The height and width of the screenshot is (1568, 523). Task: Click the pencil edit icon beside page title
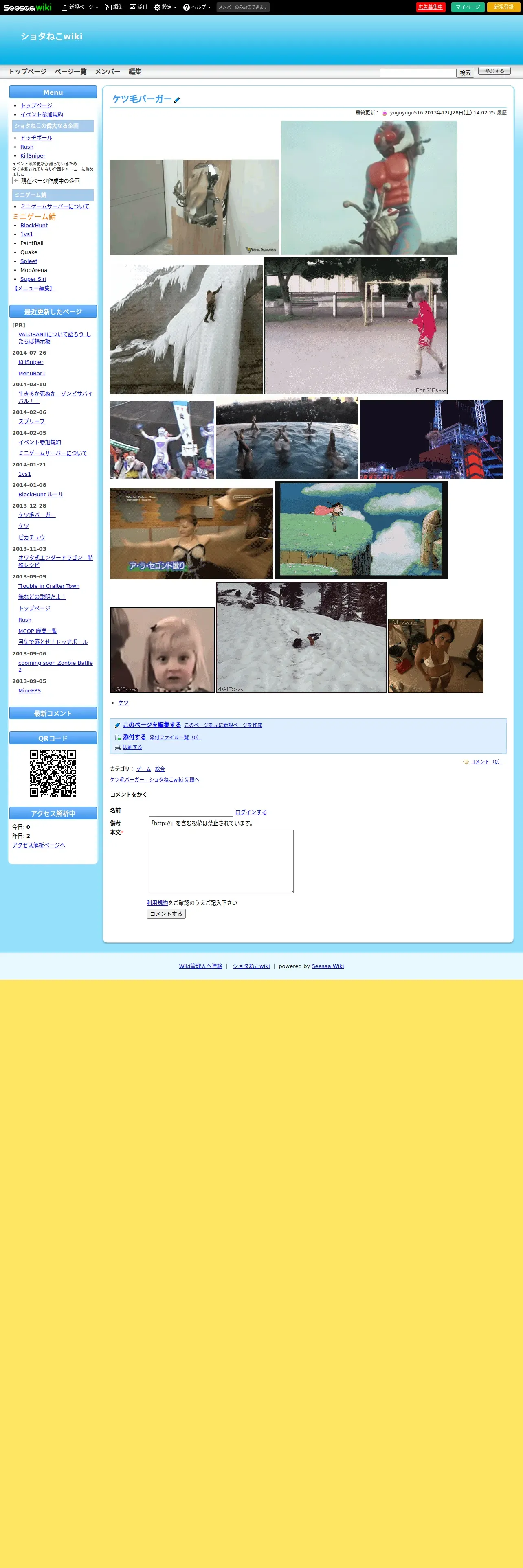point(177,101)
